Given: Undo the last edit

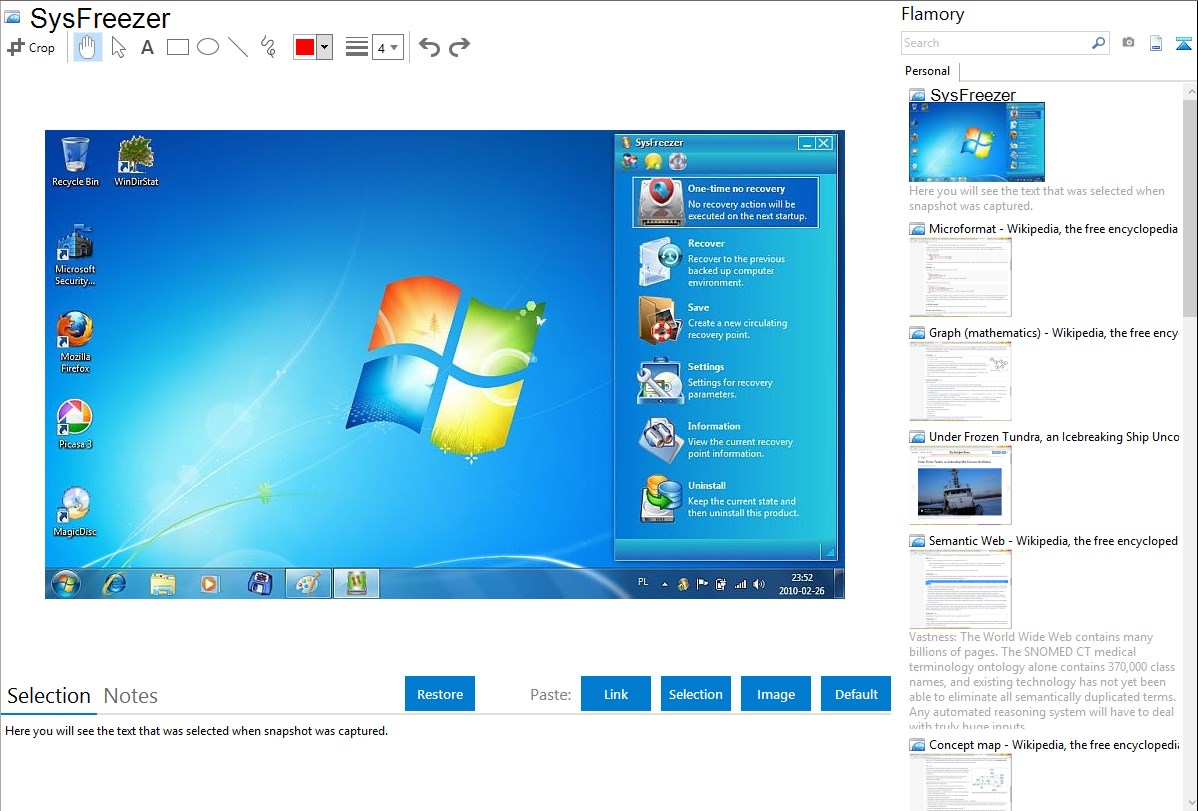Looking at the screenshot, I should pos(429,47).
